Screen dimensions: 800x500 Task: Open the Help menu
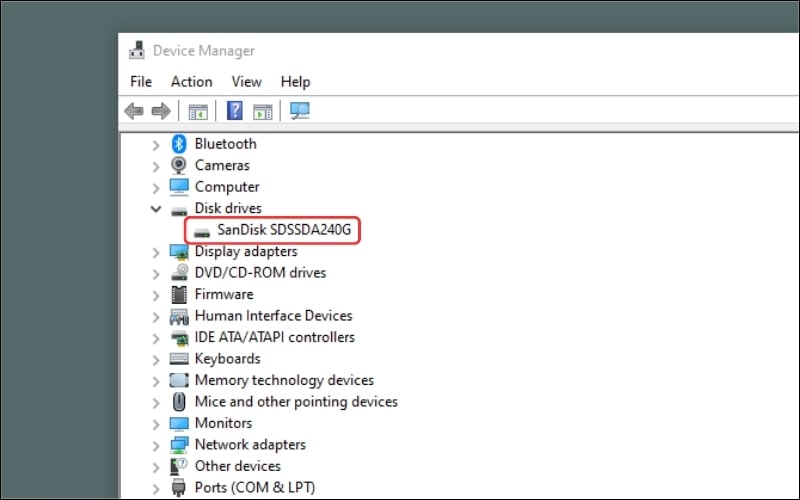pyautogui.click(x=295, y=82)
